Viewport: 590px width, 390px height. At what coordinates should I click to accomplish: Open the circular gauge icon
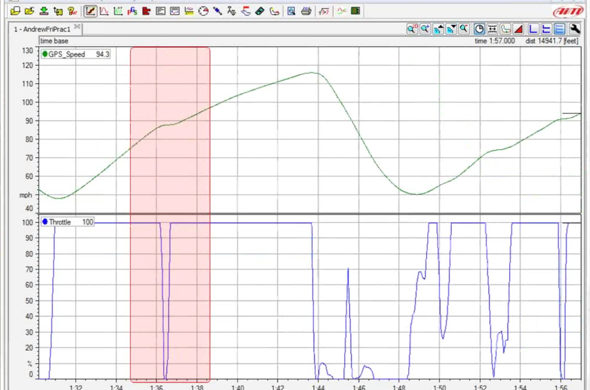203,11
